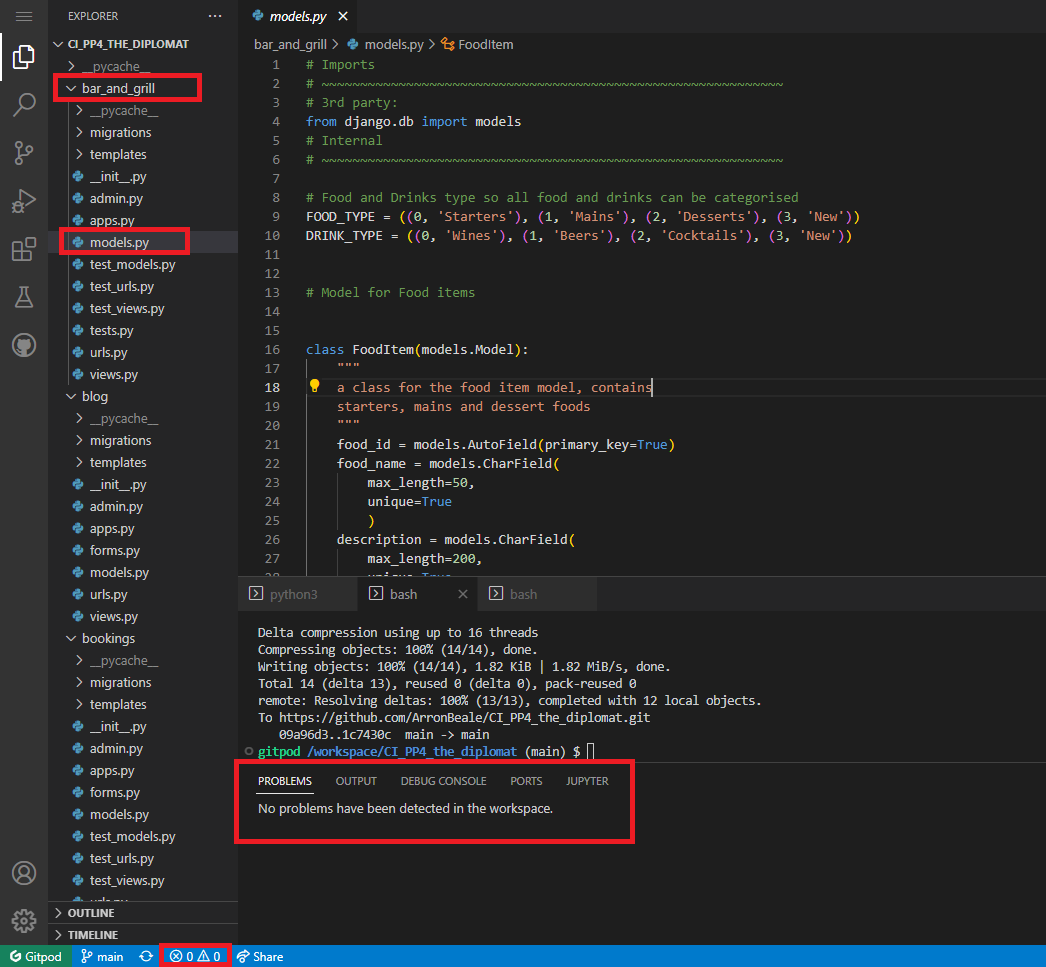Open models.py in the blog folder
This screenshot has height=967, width=1046.
(x=119, y=572)
